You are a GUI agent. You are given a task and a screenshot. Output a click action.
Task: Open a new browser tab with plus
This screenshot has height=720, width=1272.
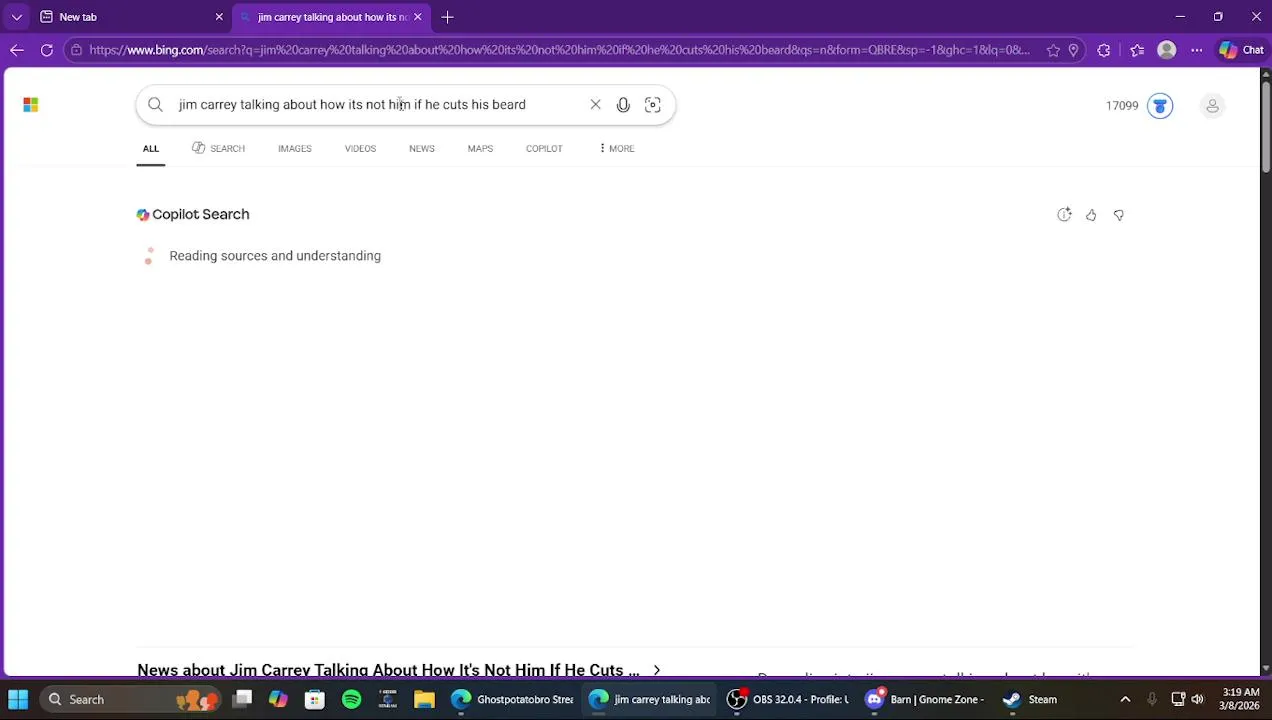[448, 17]
